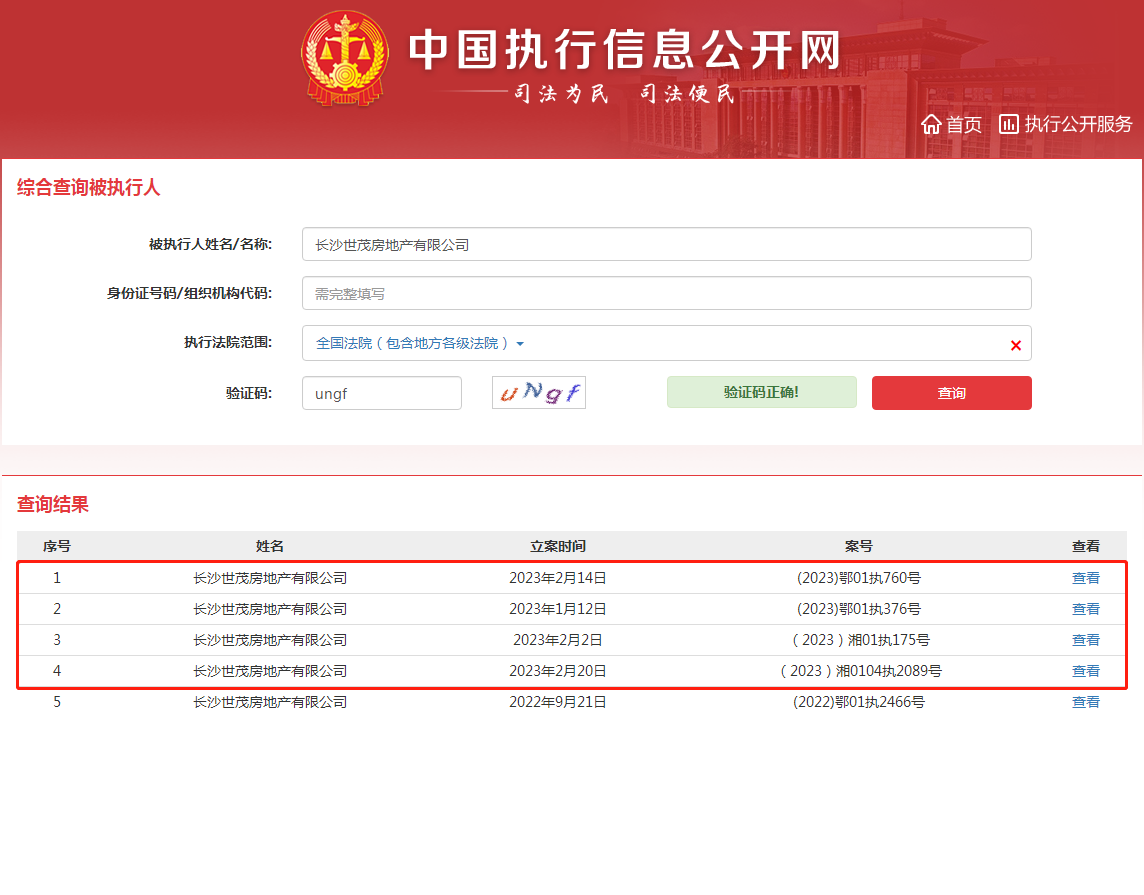
Task: Refresh the captcha image uNgf
Action: (x=538, y=392)
